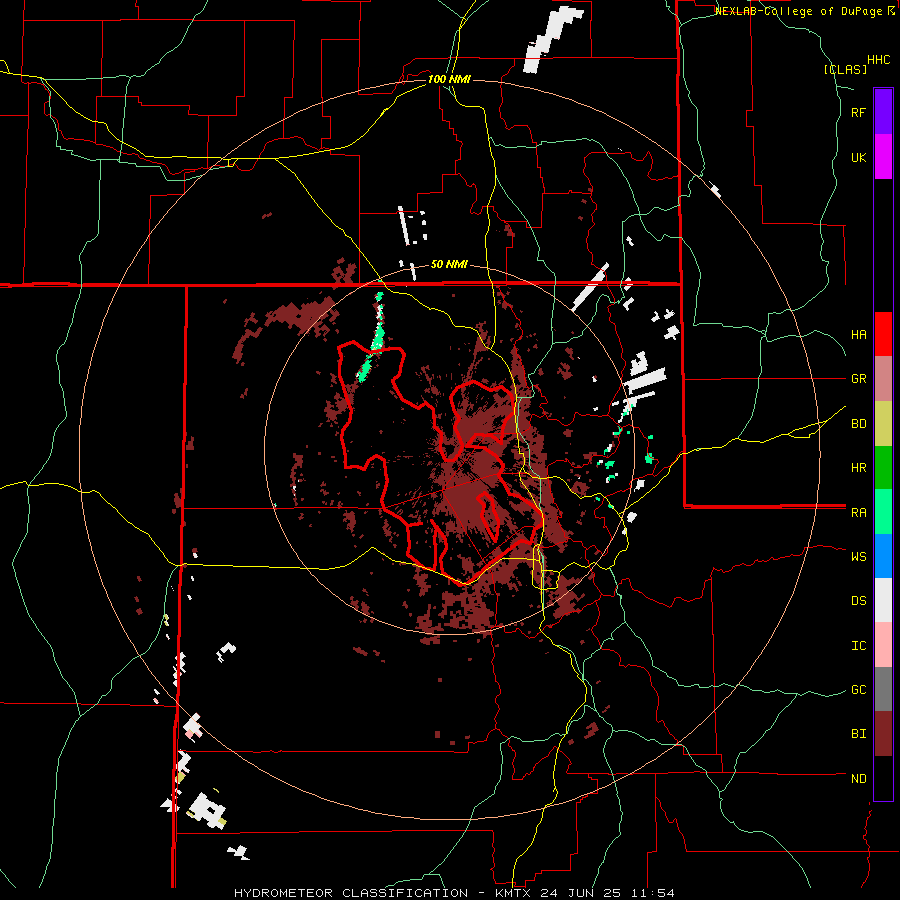The image size is (900, 900).
Task: Click the "GC" legend label
Action: pyautogui.click(x=858, y=690)
